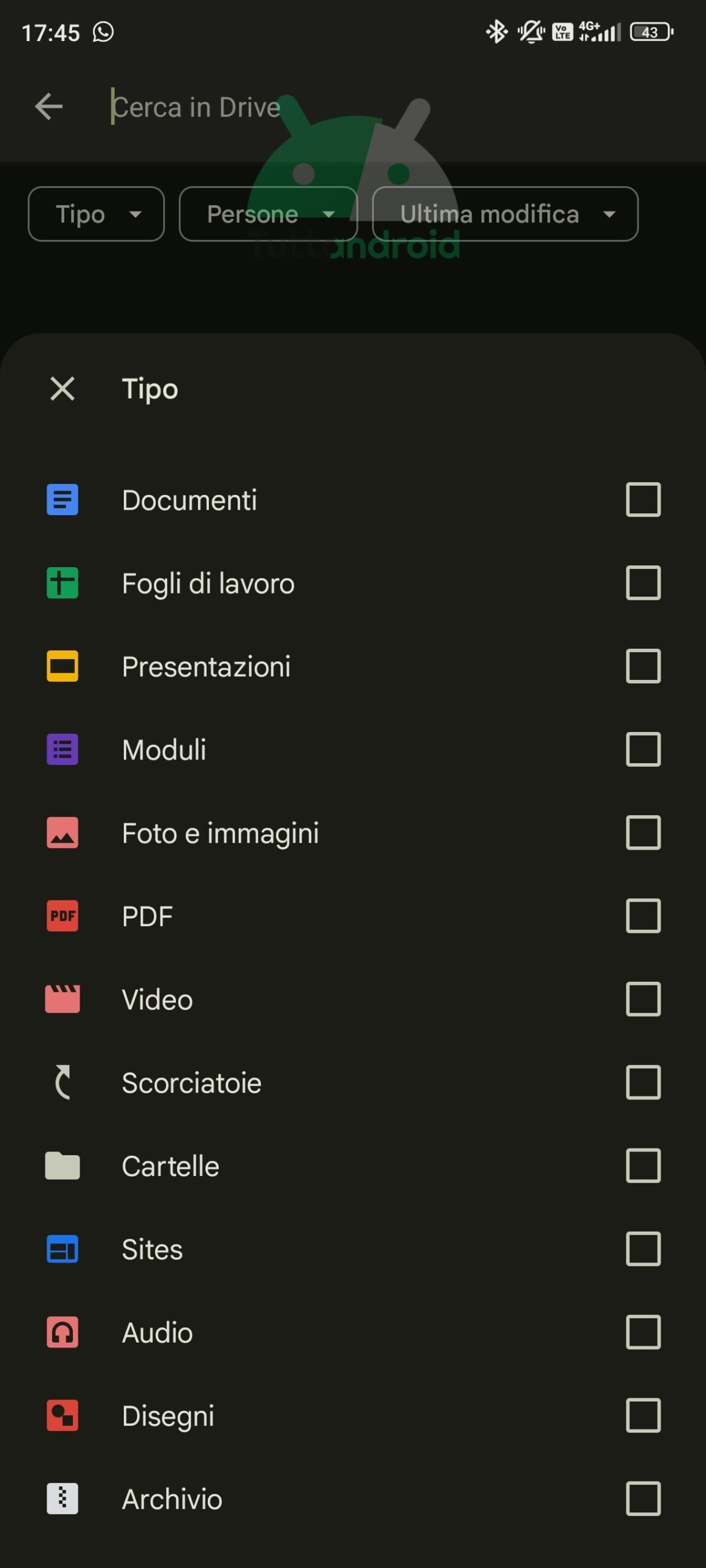The width and height of the screenshot is (706, 1568).
Task: Choose the Moduli label in list
Action: coord(164,750)
